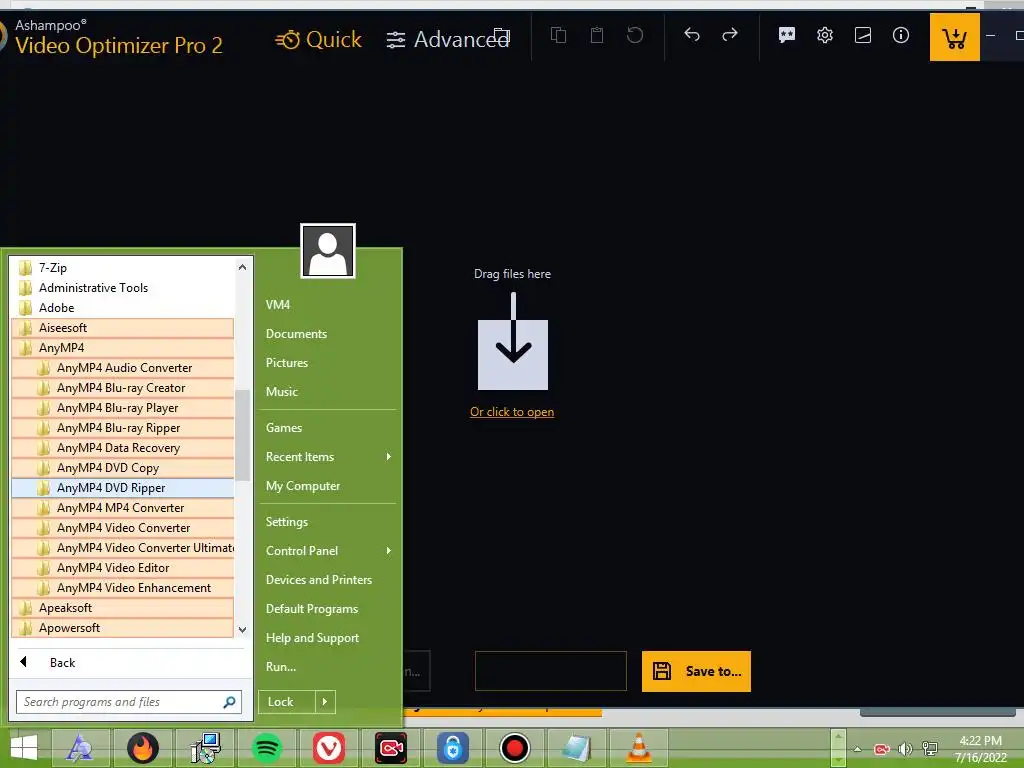This screenshot has width=1024, height=768.
Task: Click the copy icon in Ashampoo toolbar
Action: (x=558, y=35)
